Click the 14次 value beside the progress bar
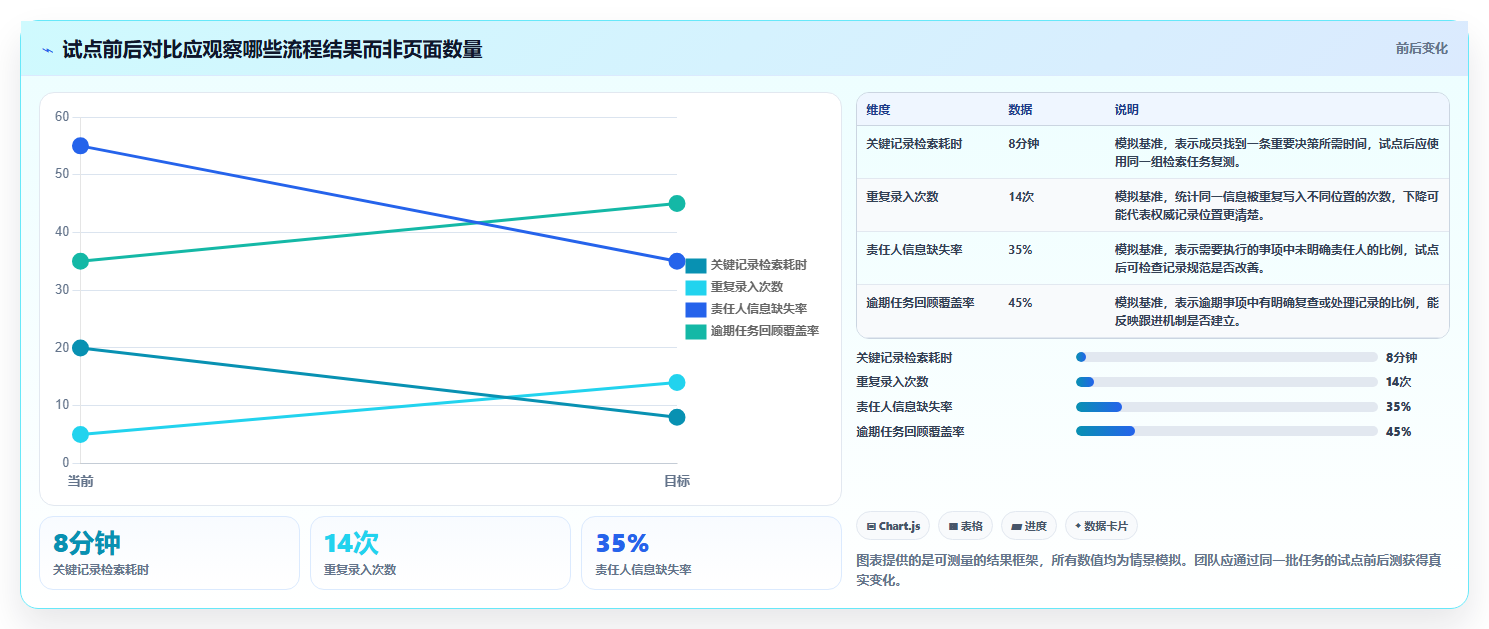This screenshot has width=1489, height=629. coord(1398,382)
